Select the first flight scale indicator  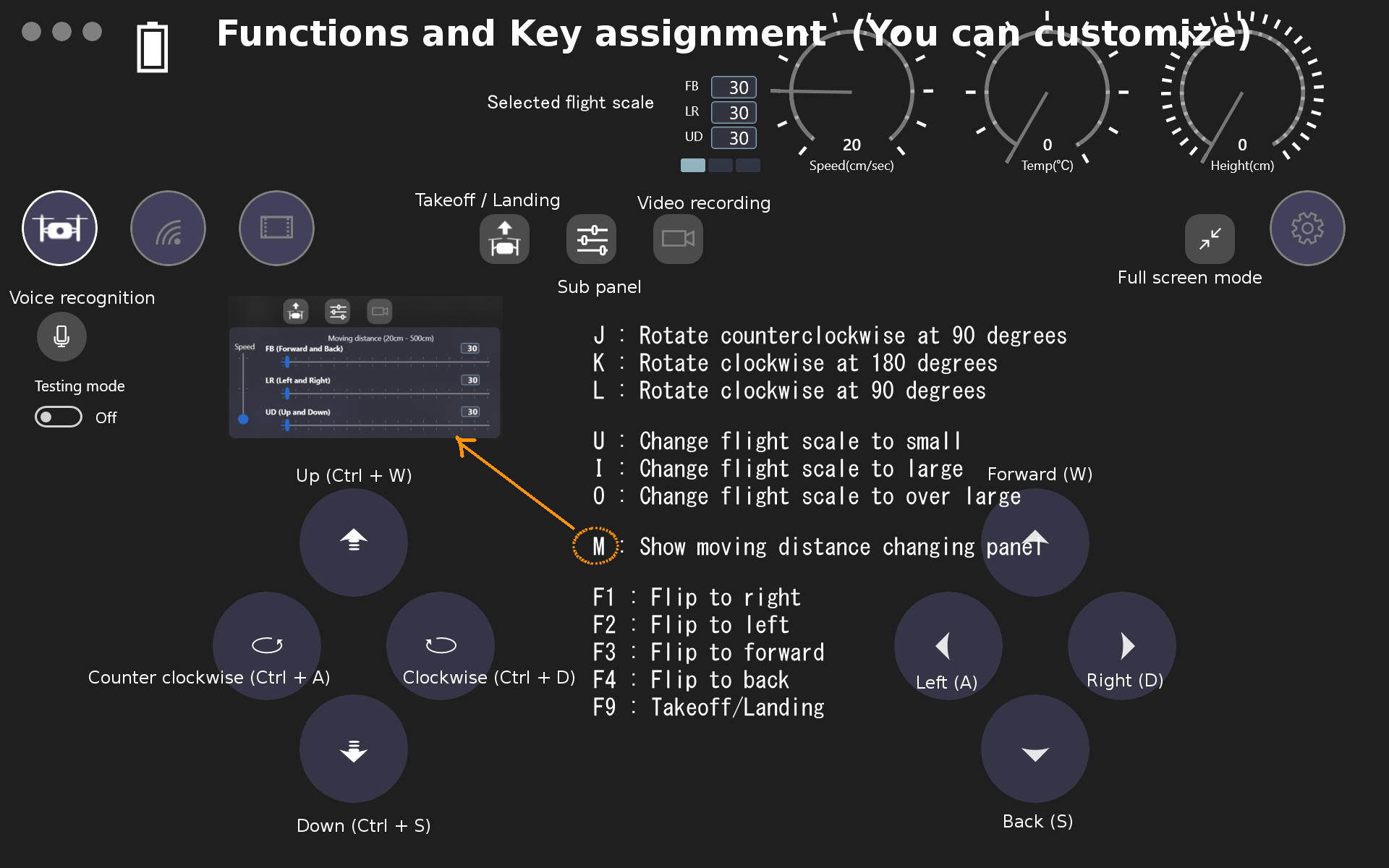[692, 165]
